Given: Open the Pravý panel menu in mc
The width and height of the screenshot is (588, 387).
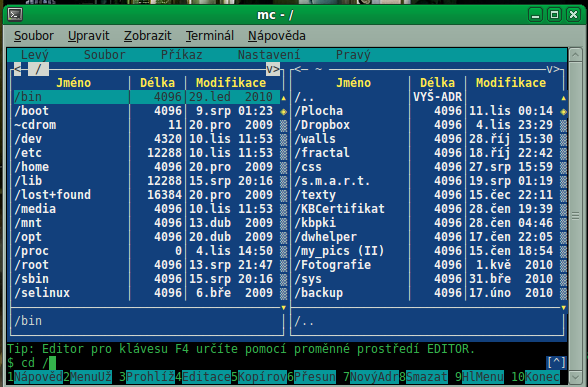Looking at the screenshot, I should (353, 55).
